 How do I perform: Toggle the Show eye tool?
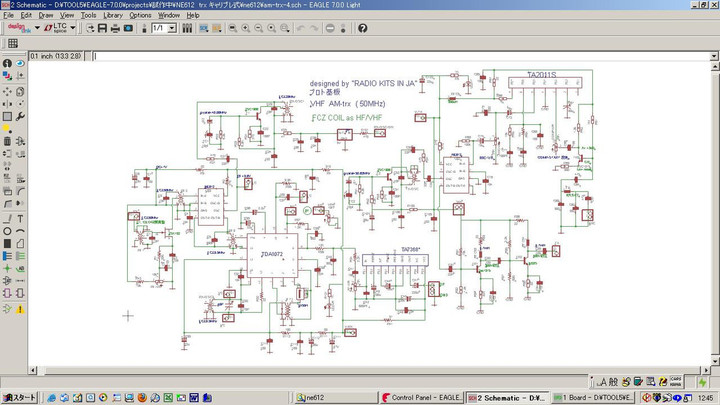point(20,64)
